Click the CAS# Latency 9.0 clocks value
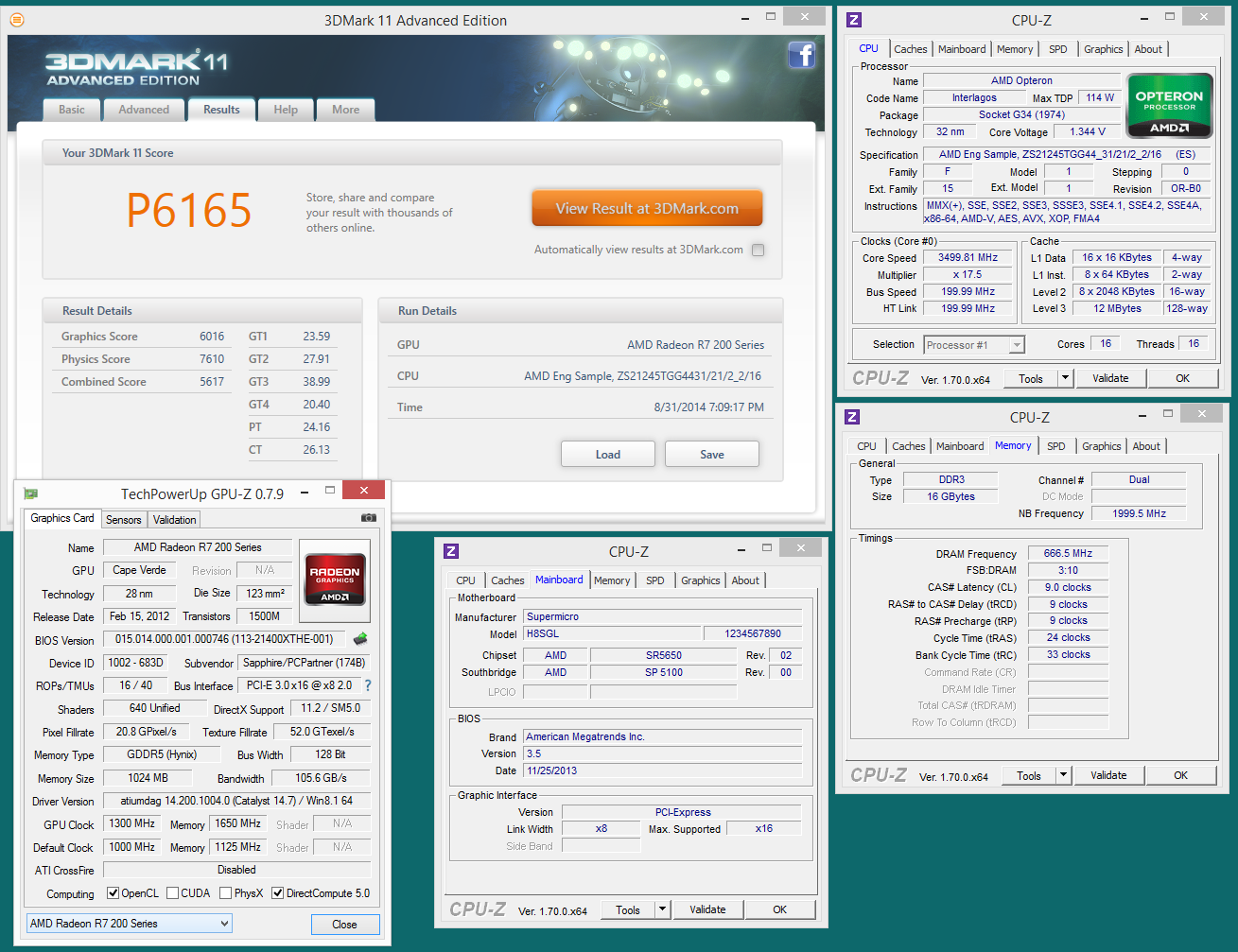Image resolution: width=1238 pixels, height=952 pixels. click(x=1068, y=587)
